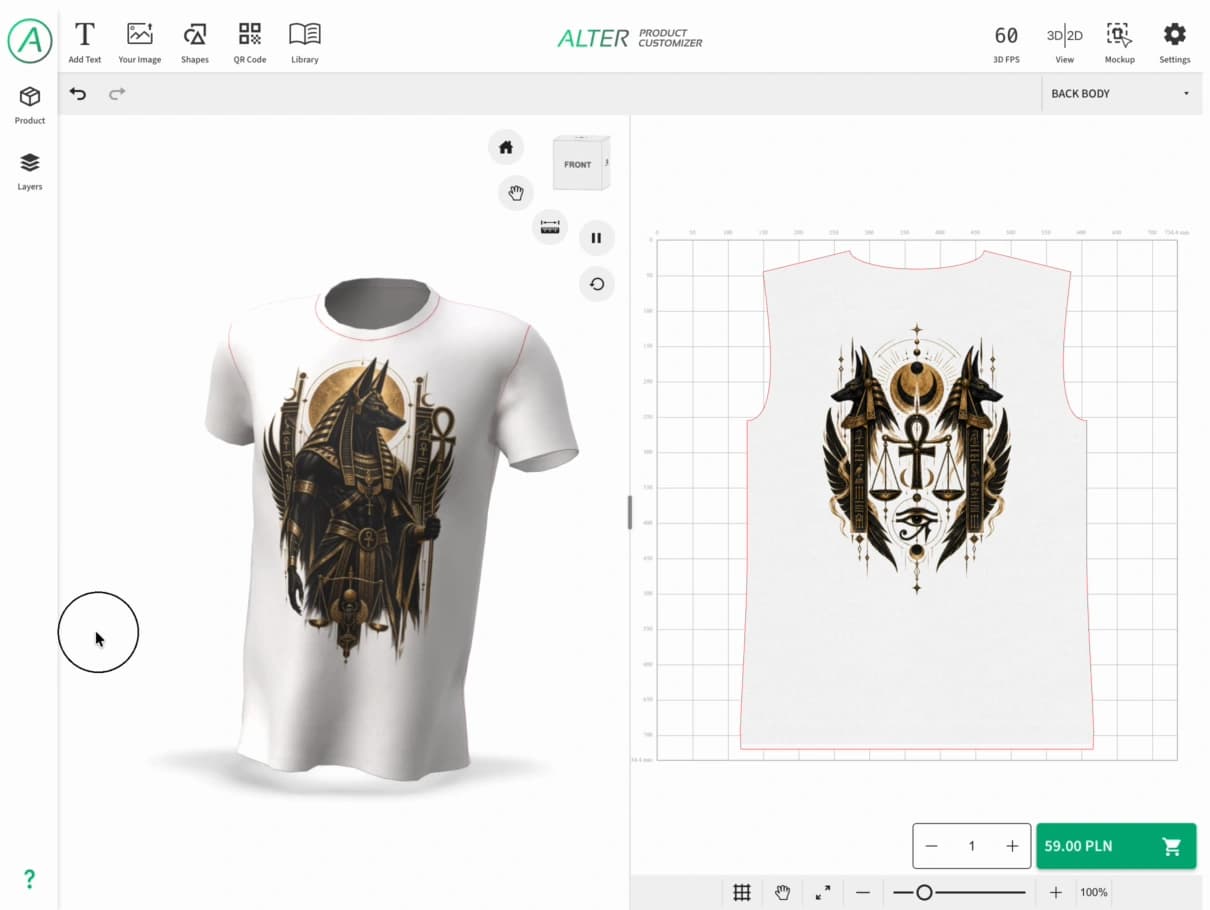Select the hand pan tool in 3D view

516,192
